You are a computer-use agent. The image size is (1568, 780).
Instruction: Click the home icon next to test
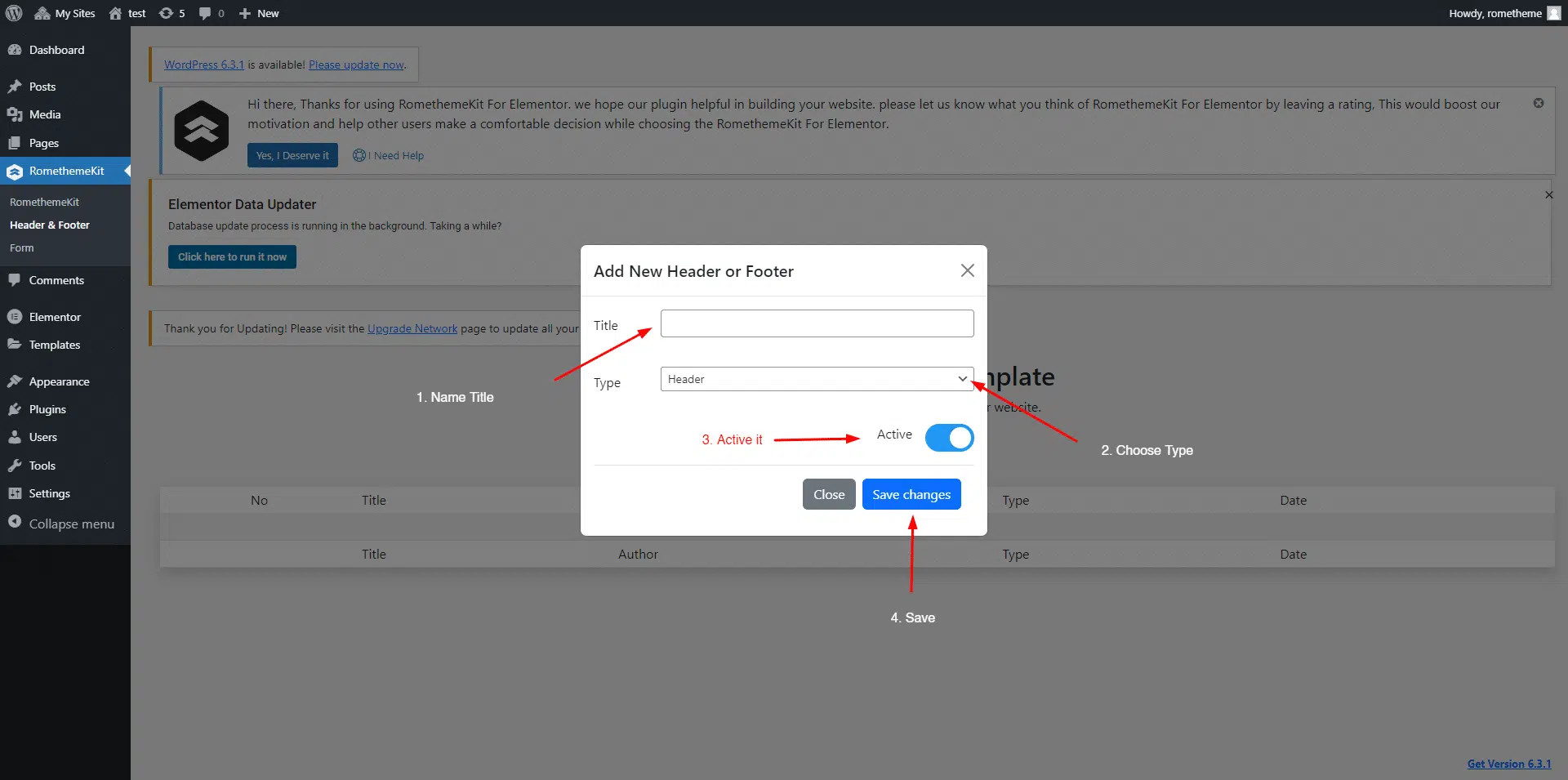[115, 13]
